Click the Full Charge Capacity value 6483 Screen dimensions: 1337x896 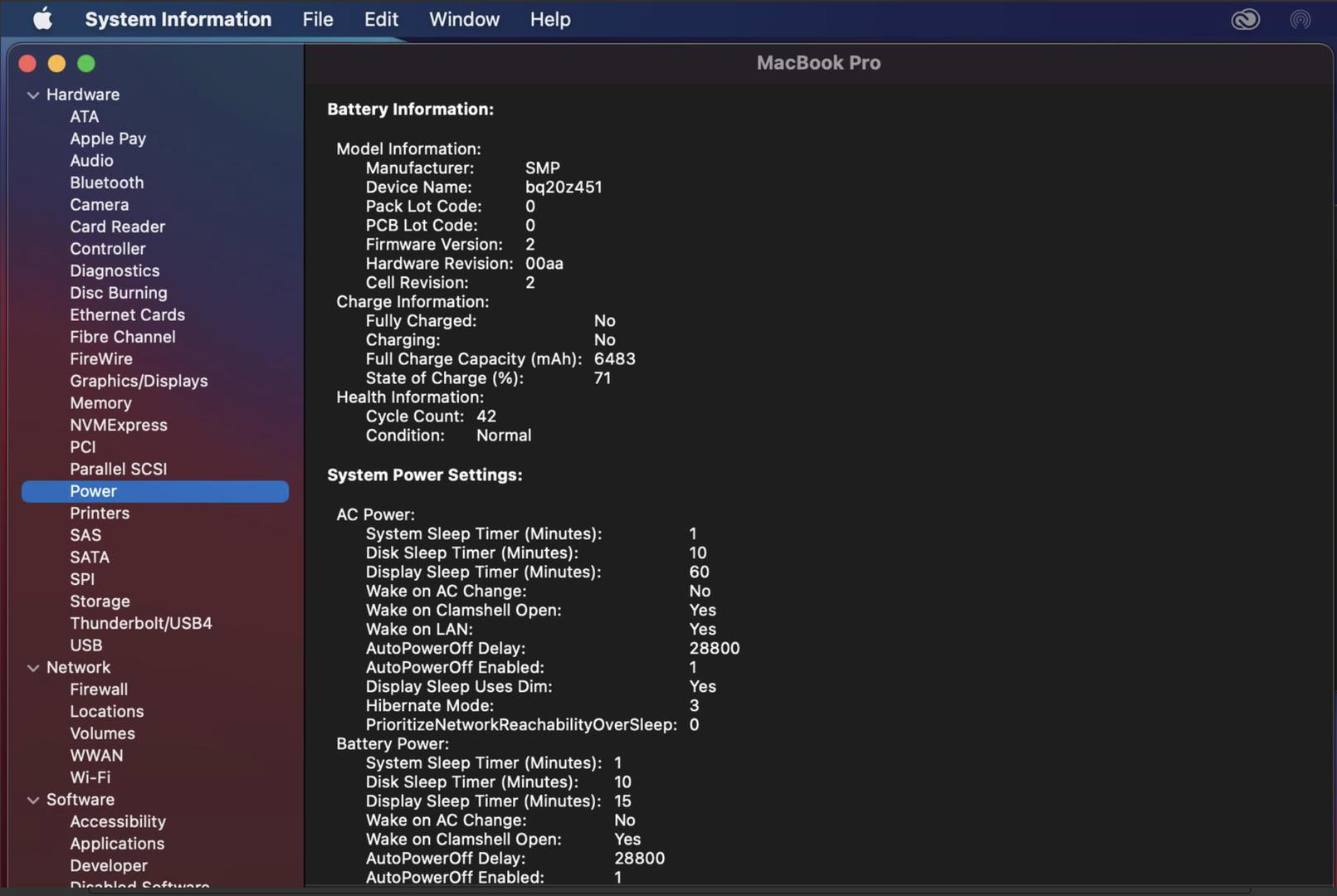pos(614,359)
